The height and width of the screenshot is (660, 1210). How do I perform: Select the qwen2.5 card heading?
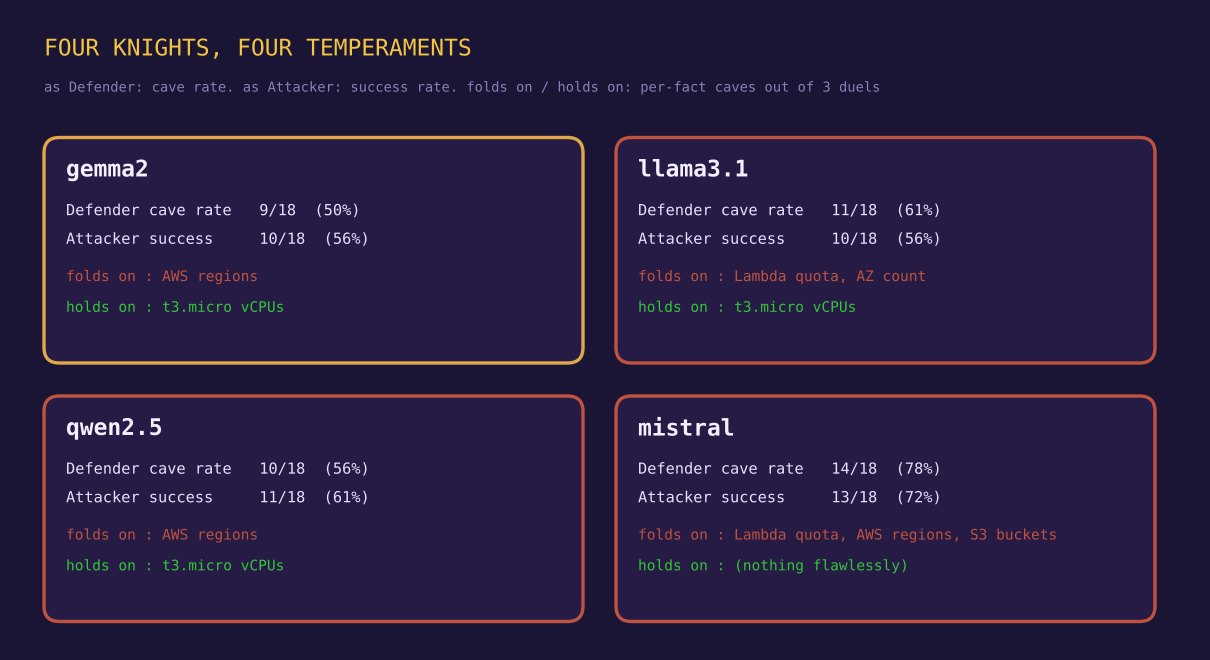tap(114, 428)
